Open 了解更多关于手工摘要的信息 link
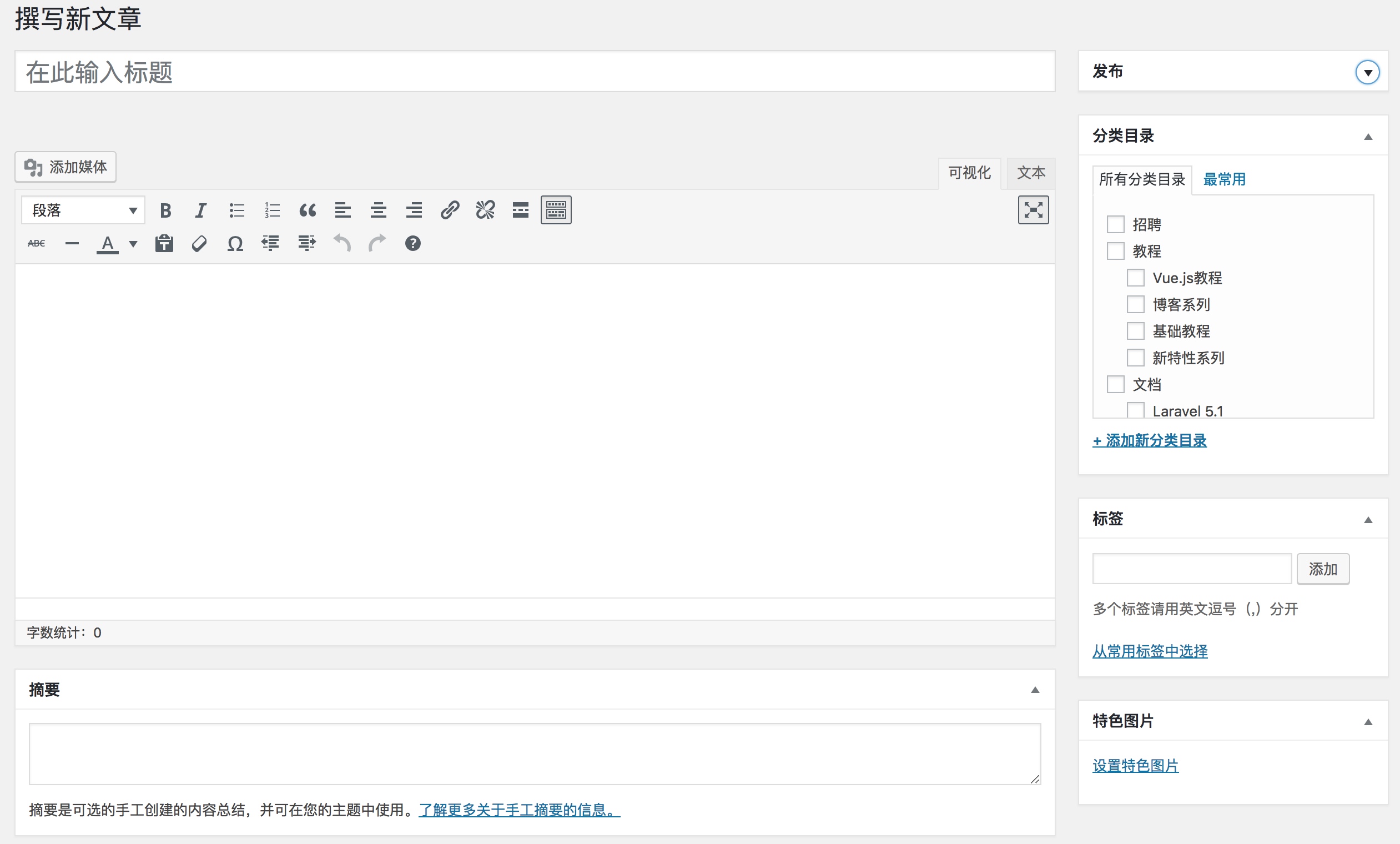1400x844 pixels. 520,810
